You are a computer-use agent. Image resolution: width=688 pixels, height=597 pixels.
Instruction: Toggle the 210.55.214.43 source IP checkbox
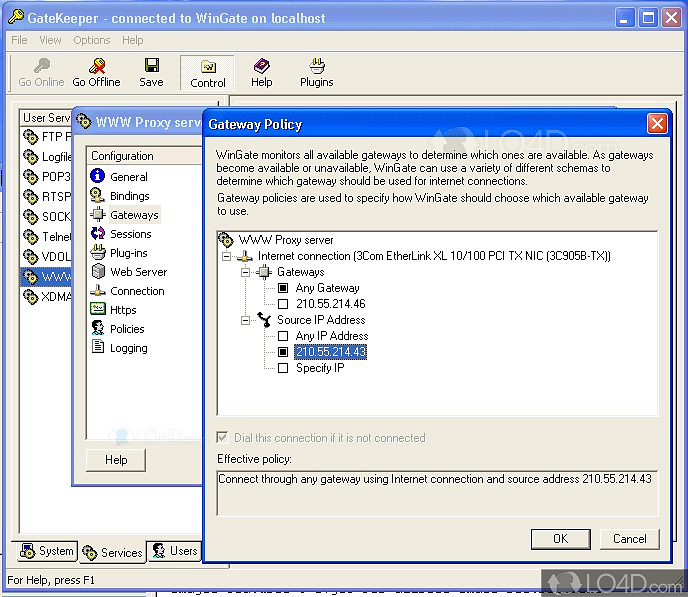coord(283,352)
